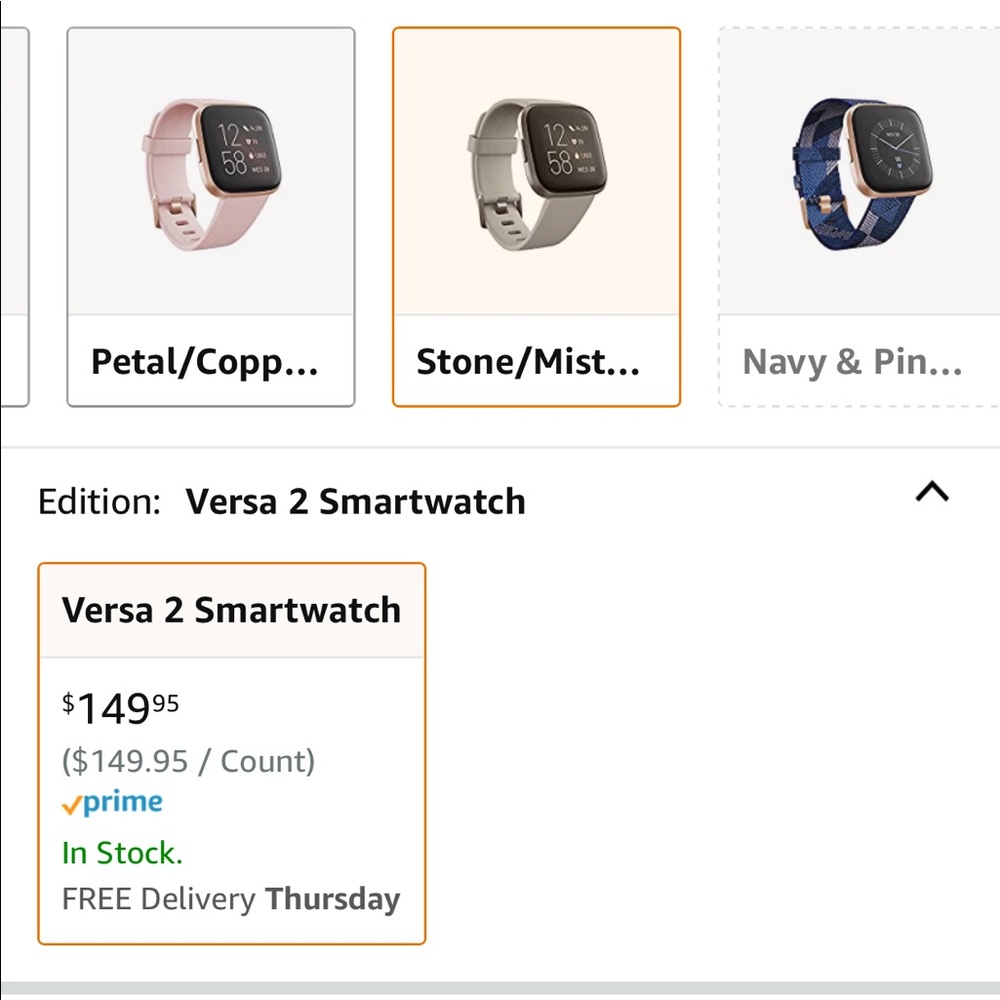Click the Petal/Copper watch product image

pyautogui.click(x=210, y=170)
